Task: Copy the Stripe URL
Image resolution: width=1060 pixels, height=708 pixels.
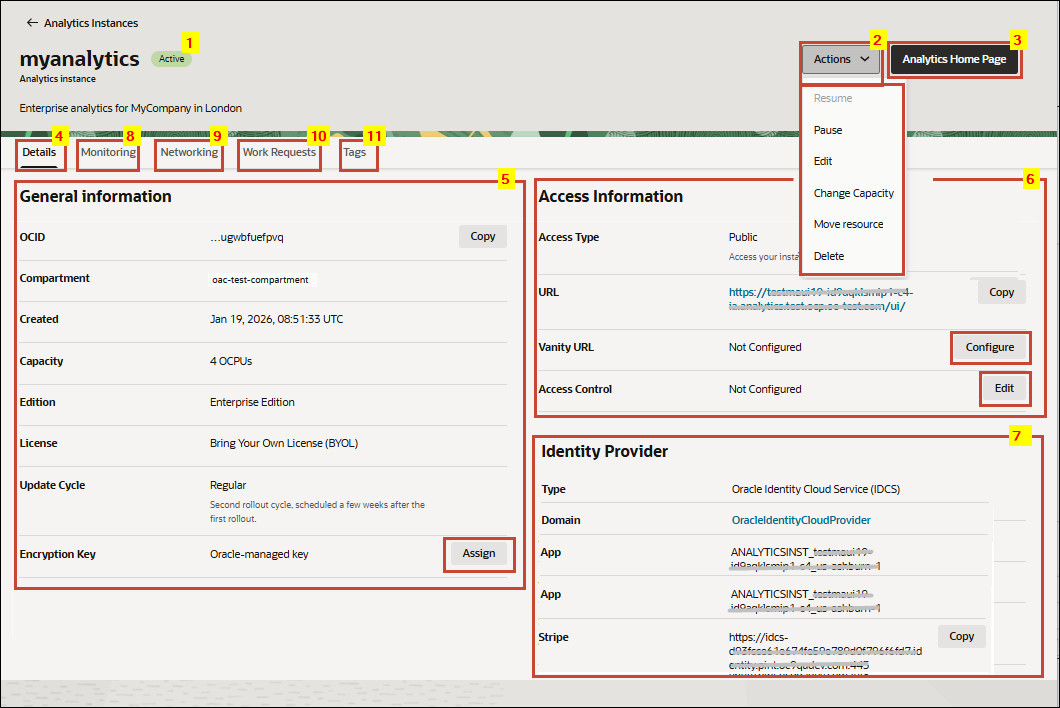Action: pos(961,636)
